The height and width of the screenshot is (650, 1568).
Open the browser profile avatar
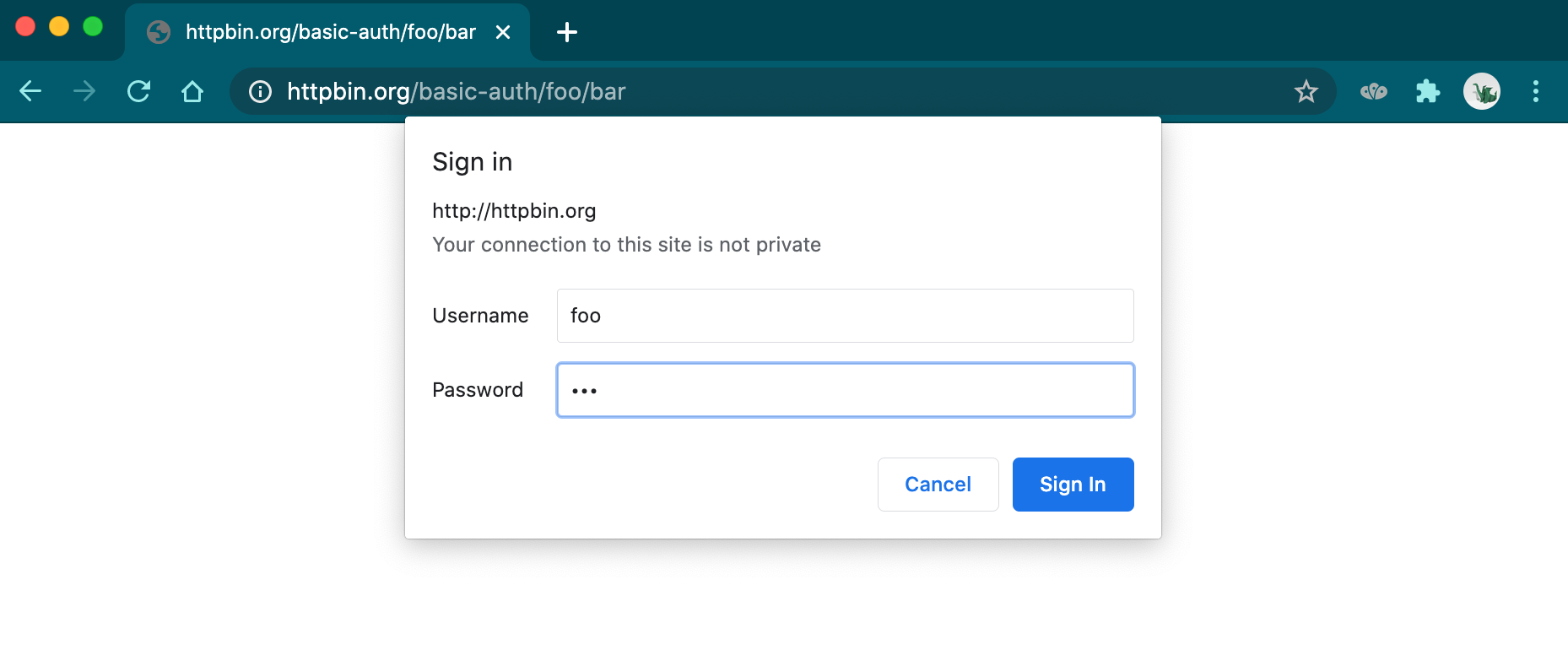pos(1482,90)
